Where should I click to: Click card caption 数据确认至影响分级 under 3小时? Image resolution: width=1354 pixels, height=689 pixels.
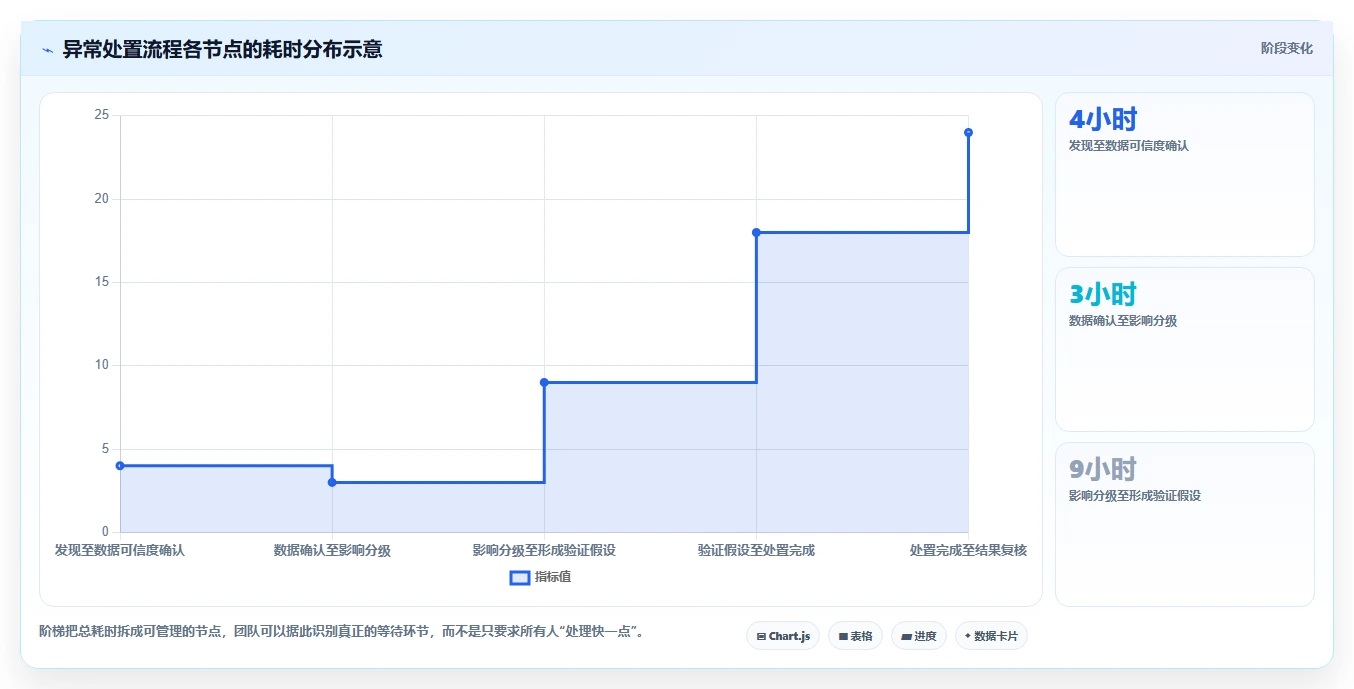pyautogui.click(x=1123, y=321)
